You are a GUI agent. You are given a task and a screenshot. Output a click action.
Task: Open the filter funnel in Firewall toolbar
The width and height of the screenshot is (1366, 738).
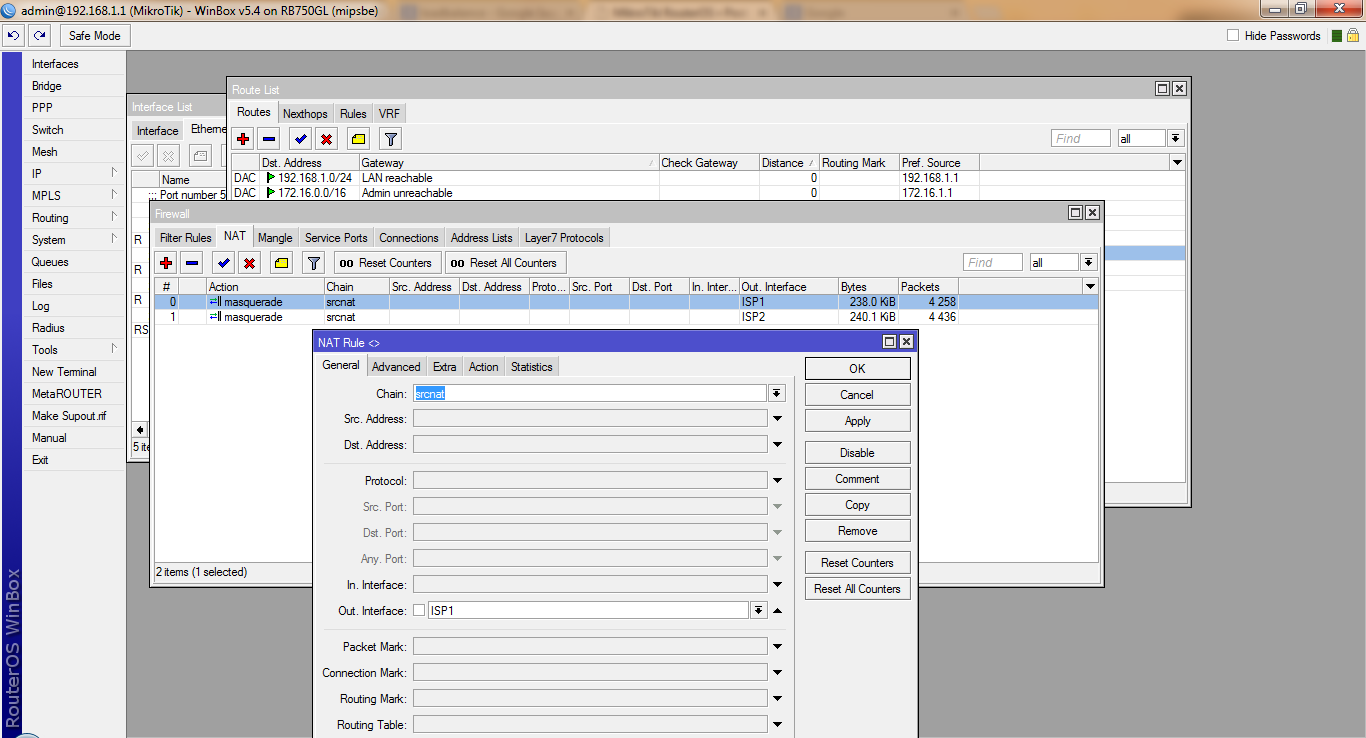(x=314, y=263)
